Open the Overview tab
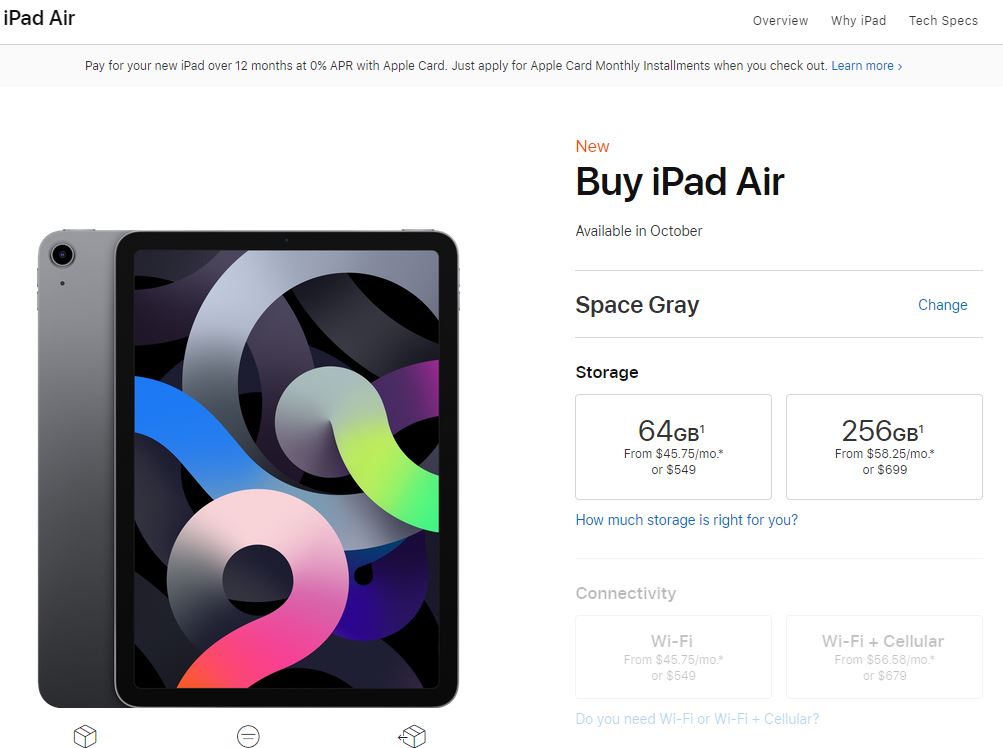This screenshot has height=748, width=1003. pyautogui.click(x=780, y=20)
